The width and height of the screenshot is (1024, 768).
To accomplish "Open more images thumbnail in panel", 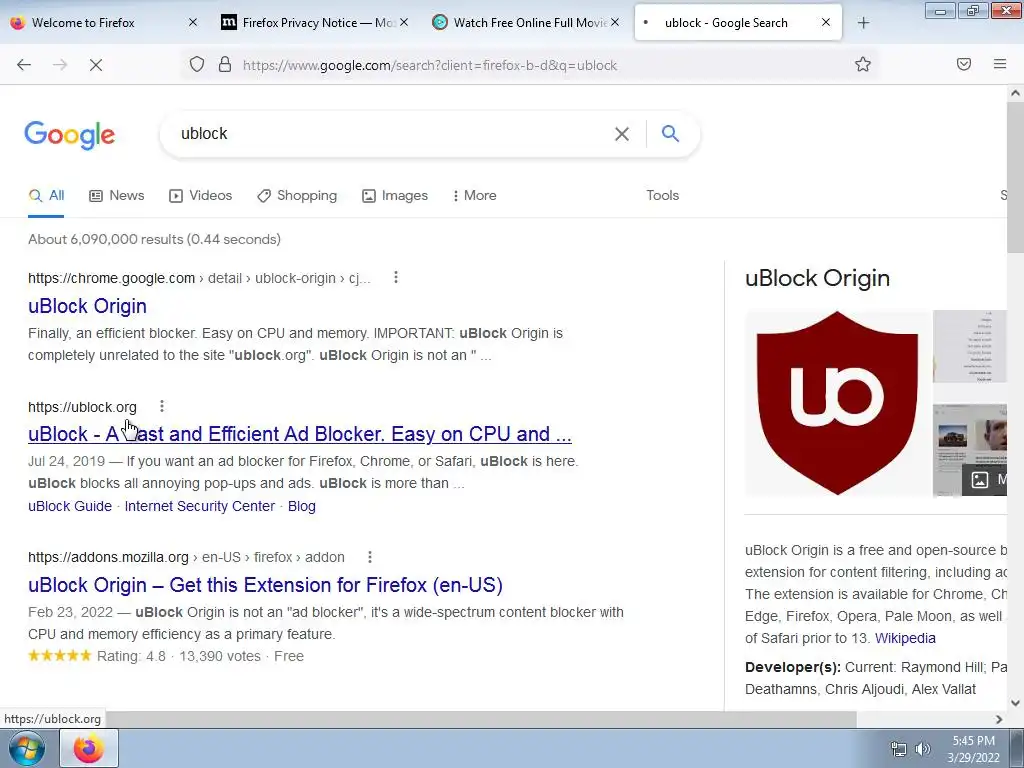I will coord(970,450).
